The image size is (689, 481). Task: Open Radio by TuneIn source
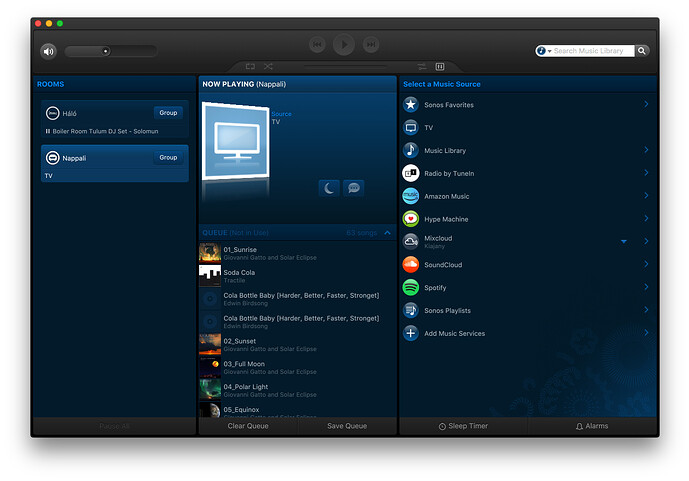coord(446,173)
